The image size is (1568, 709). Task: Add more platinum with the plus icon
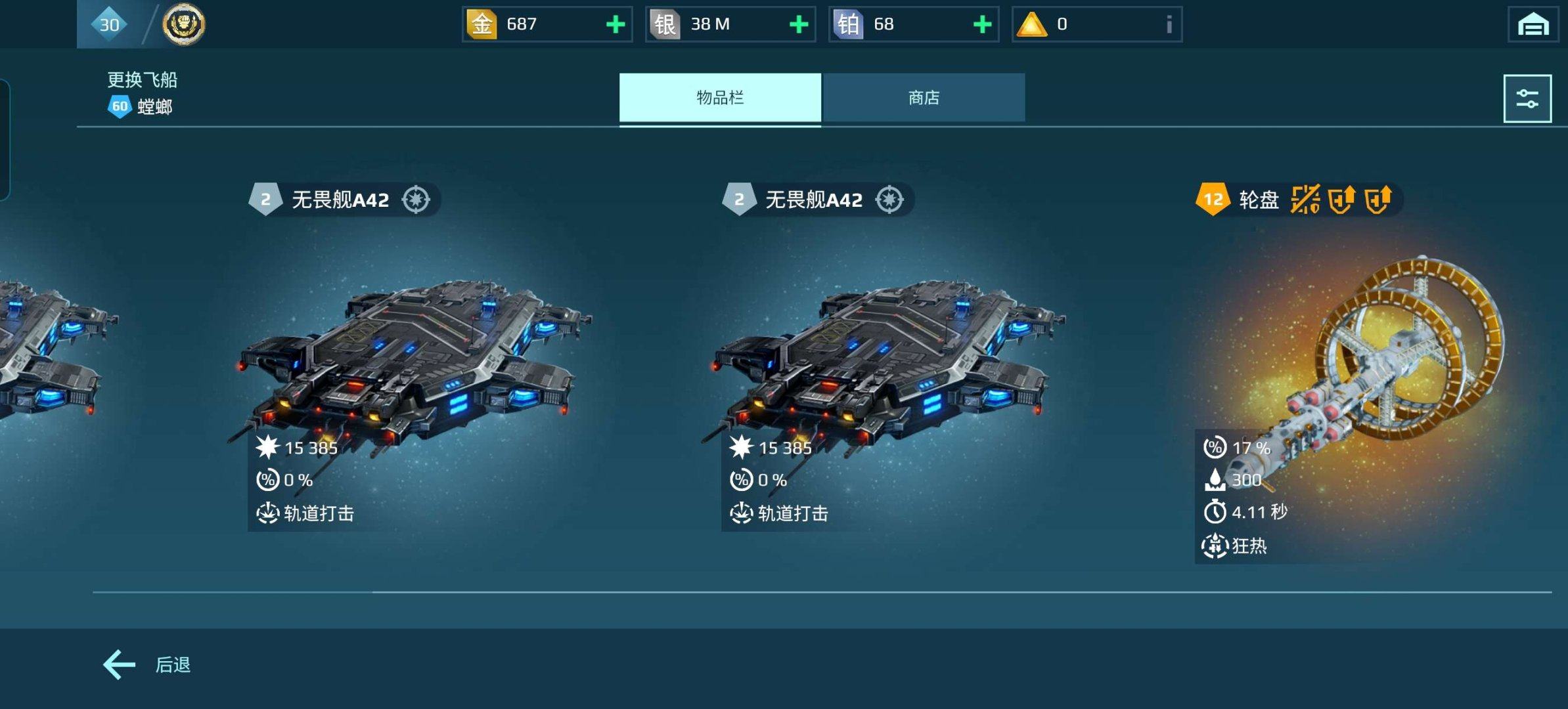pos(982,24)
